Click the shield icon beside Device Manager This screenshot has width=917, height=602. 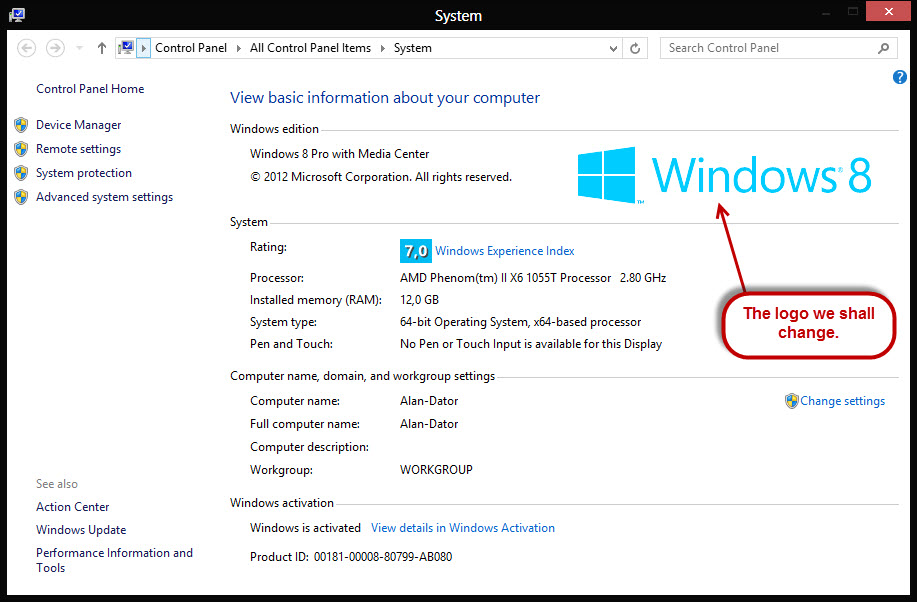click(x=21, y=124)
